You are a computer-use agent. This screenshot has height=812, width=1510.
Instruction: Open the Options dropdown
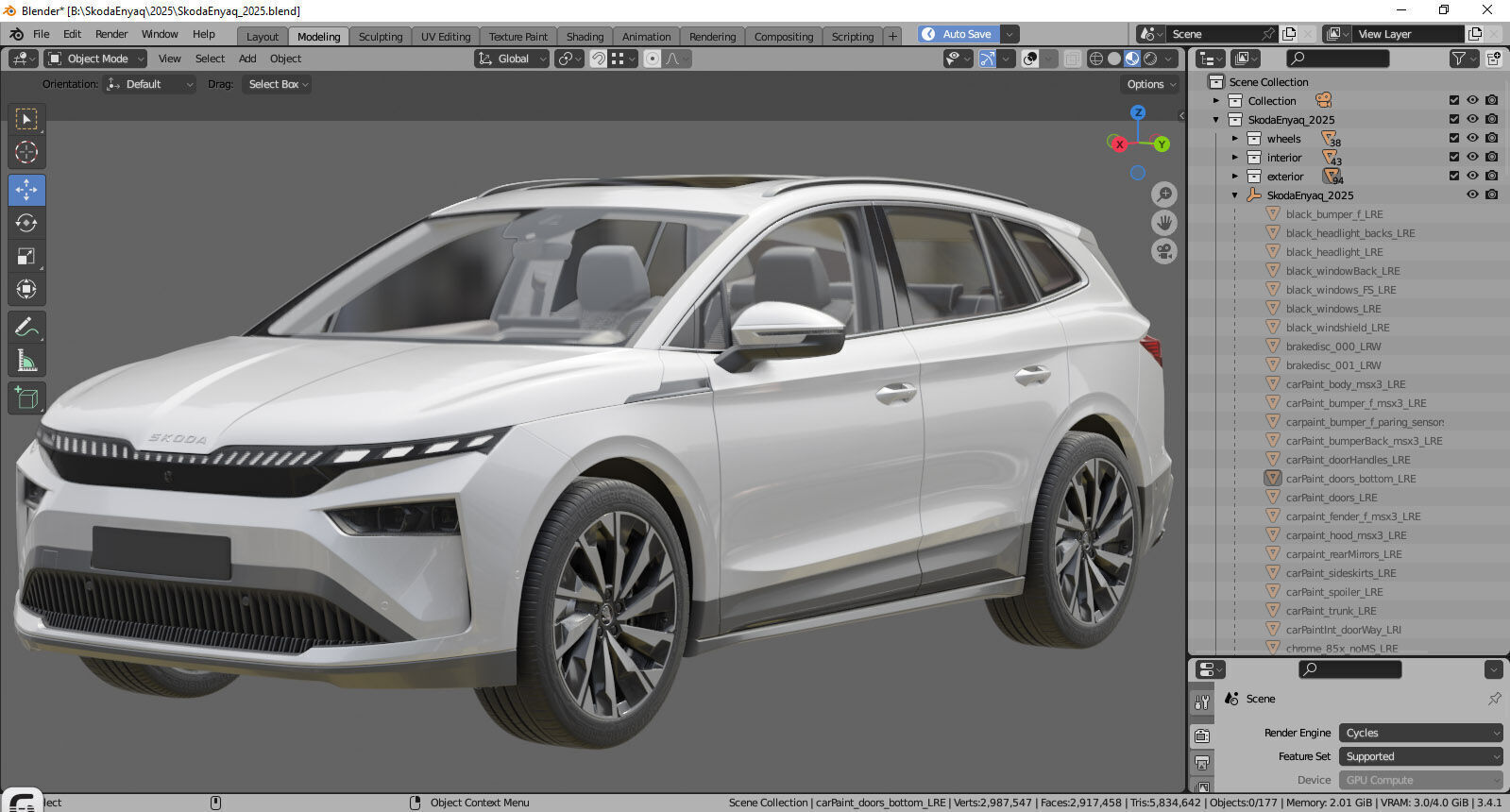(1150, 84)
